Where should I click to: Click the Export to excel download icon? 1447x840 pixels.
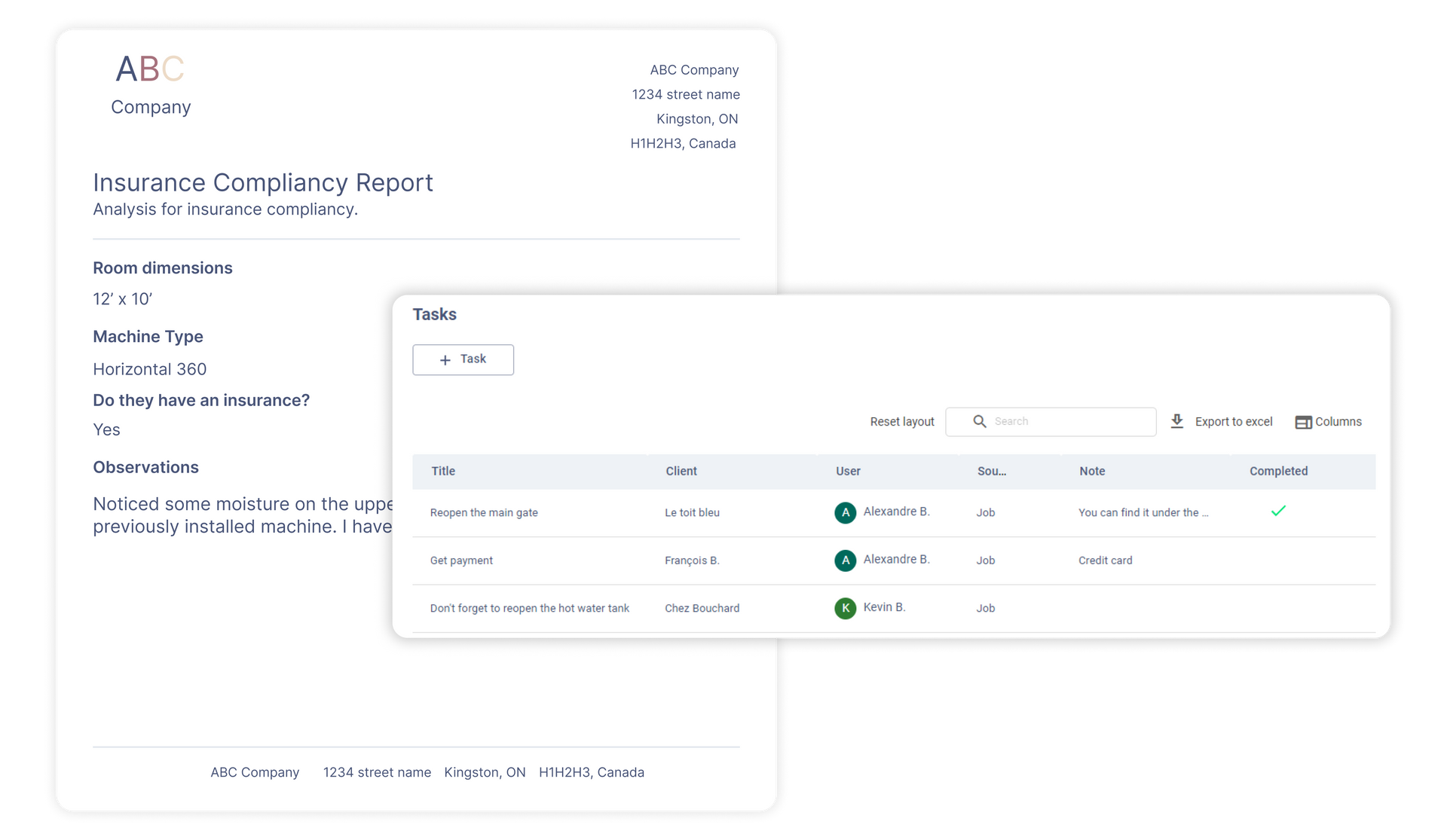[1176, 421]
